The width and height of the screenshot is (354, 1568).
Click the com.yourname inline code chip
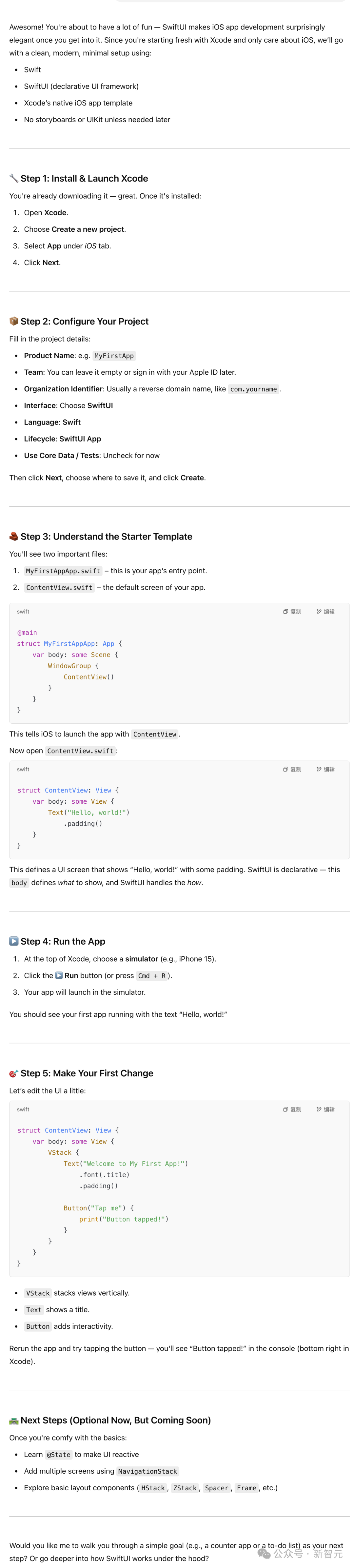click(x=254, y=390)
